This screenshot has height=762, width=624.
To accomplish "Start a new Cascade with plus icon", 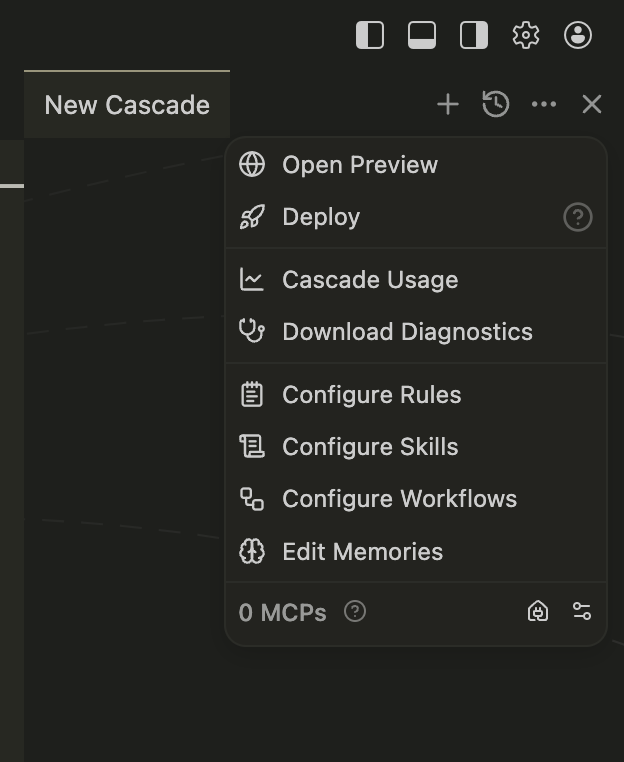I will pyautogui.click(x=448, y=104).
